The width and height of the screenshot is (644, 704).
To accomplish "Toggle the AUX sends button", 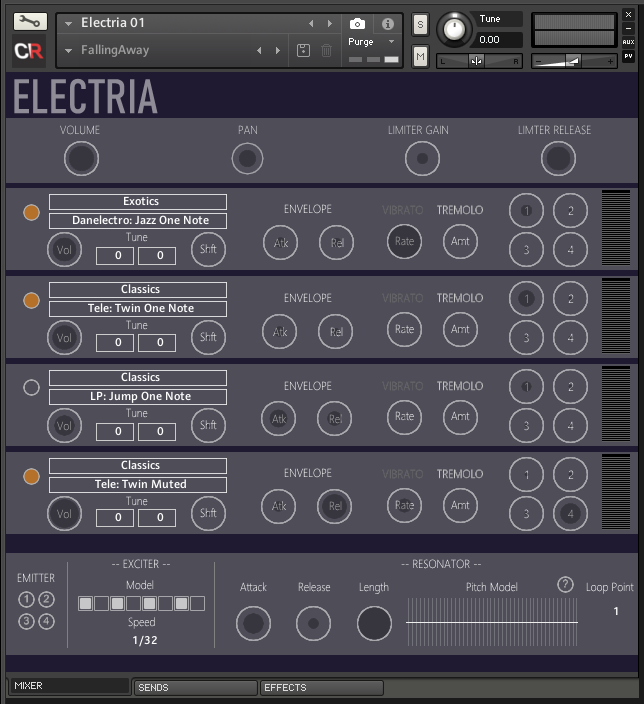I will (628, 42).
